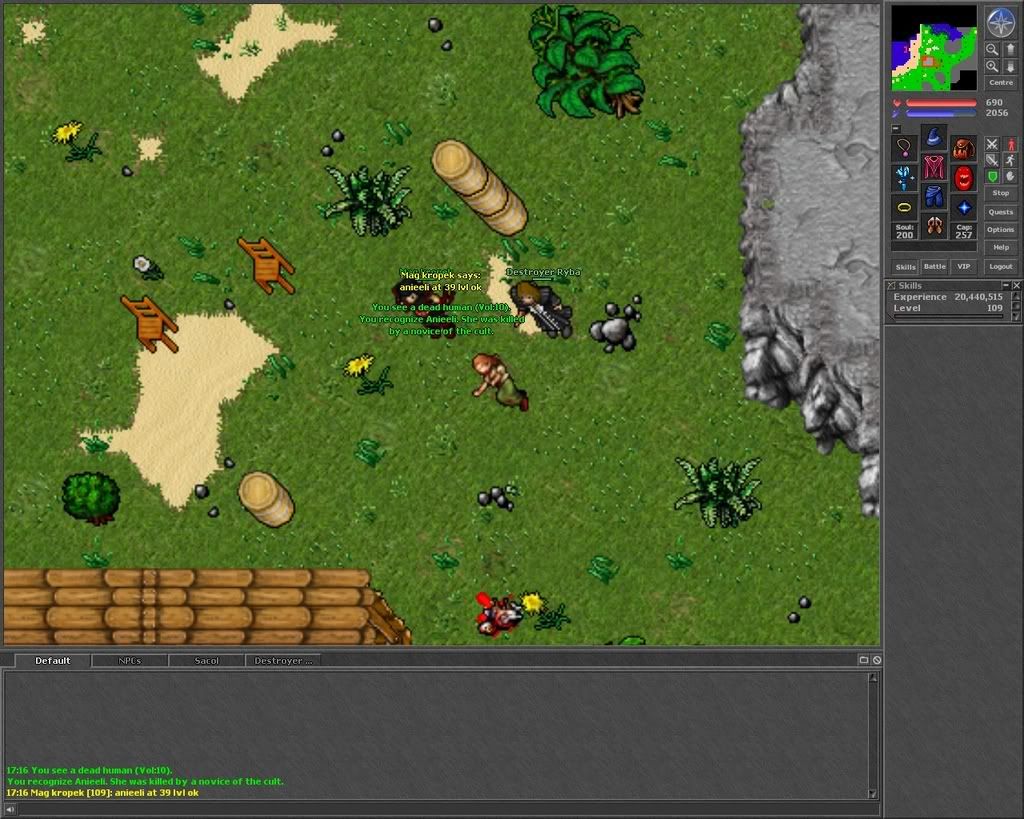Toggle chase opponent mode (running figure)
The width and height of the screenshot is (1024, 819).
[1010, 160]
